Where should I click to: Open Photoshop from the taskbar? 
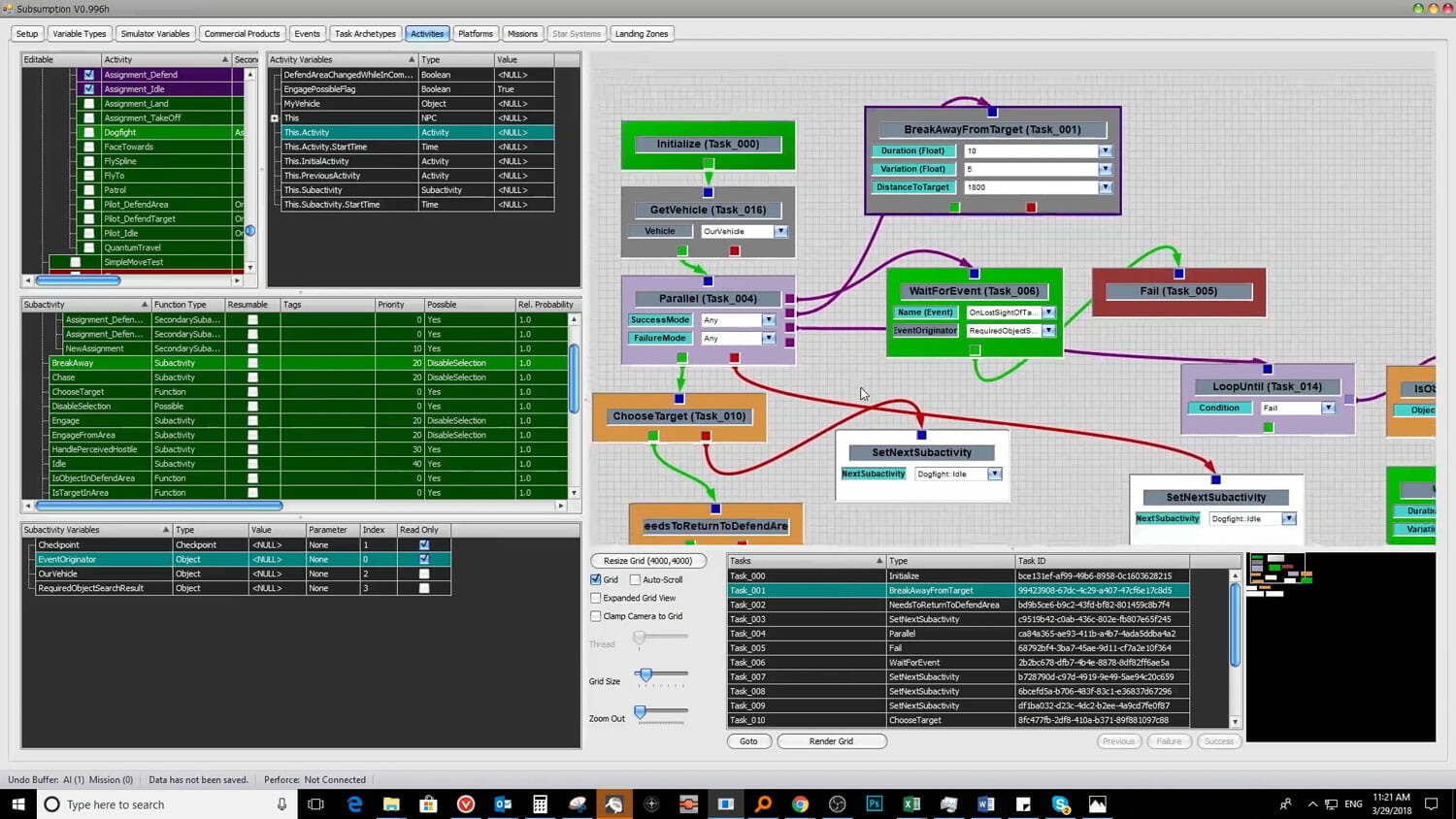tap(875, 804)
